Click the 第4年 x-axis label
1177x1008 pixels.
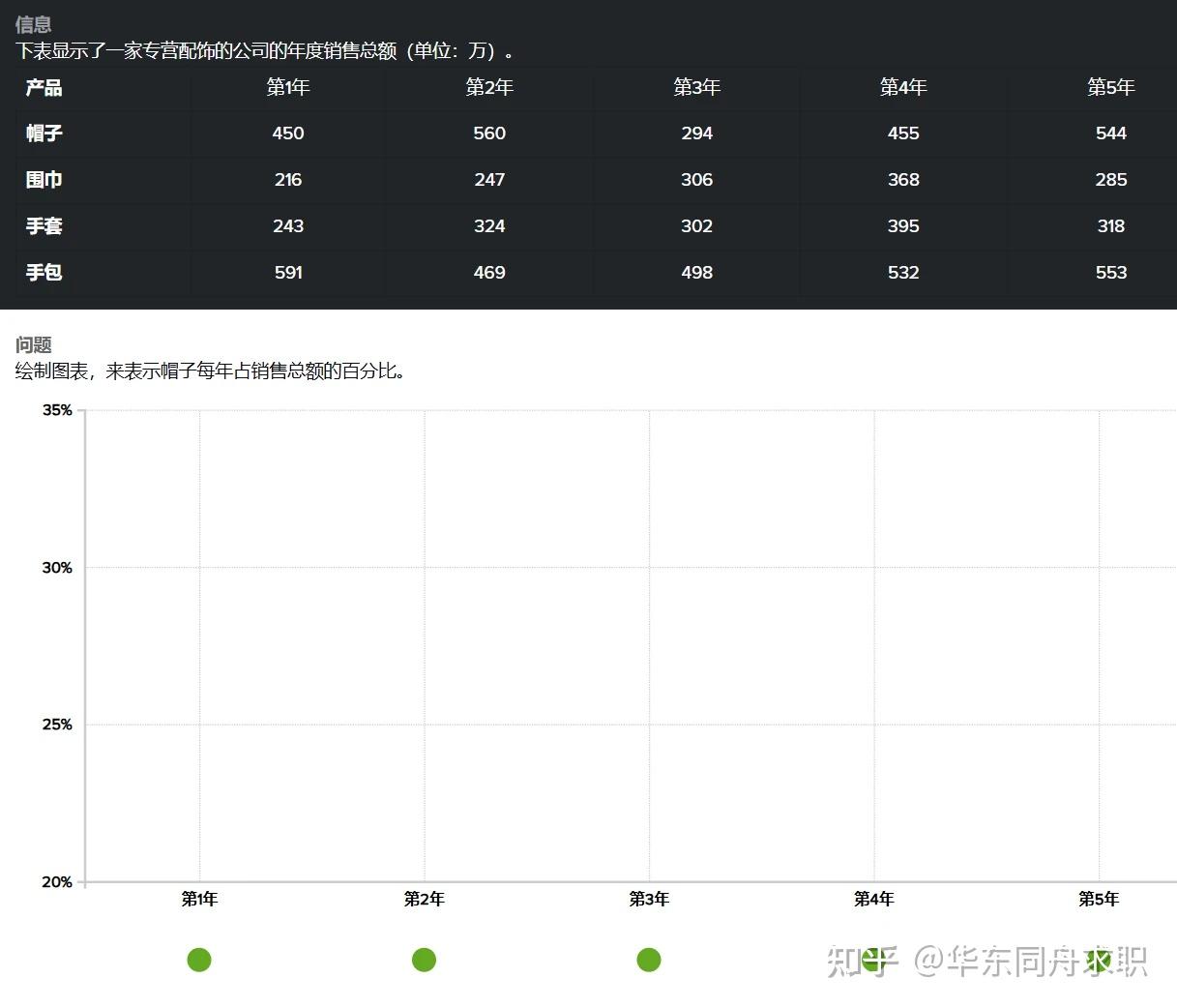(x=873, y=899)
